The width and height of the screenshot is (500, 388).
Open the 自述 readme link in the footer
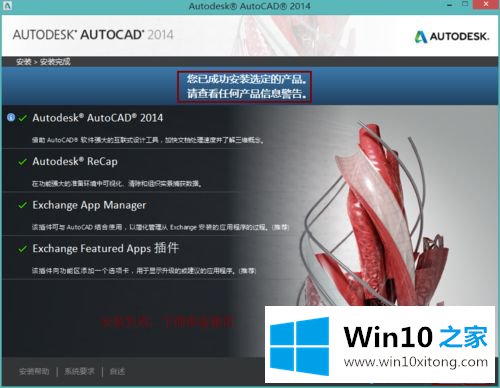(x=117, y=371)
